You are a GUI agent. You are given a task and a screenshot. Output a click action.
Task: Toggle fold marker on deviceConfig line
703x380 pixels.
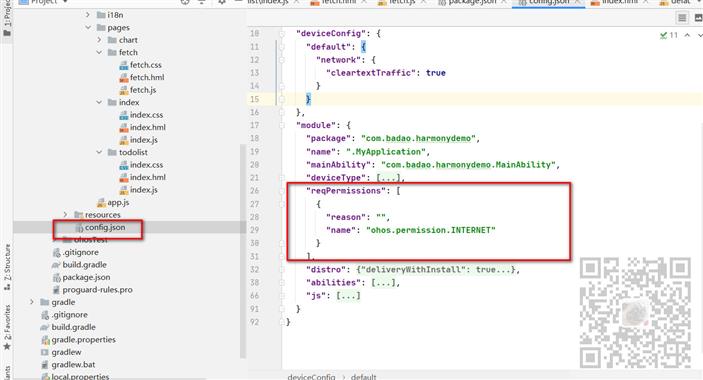(282, 34)
